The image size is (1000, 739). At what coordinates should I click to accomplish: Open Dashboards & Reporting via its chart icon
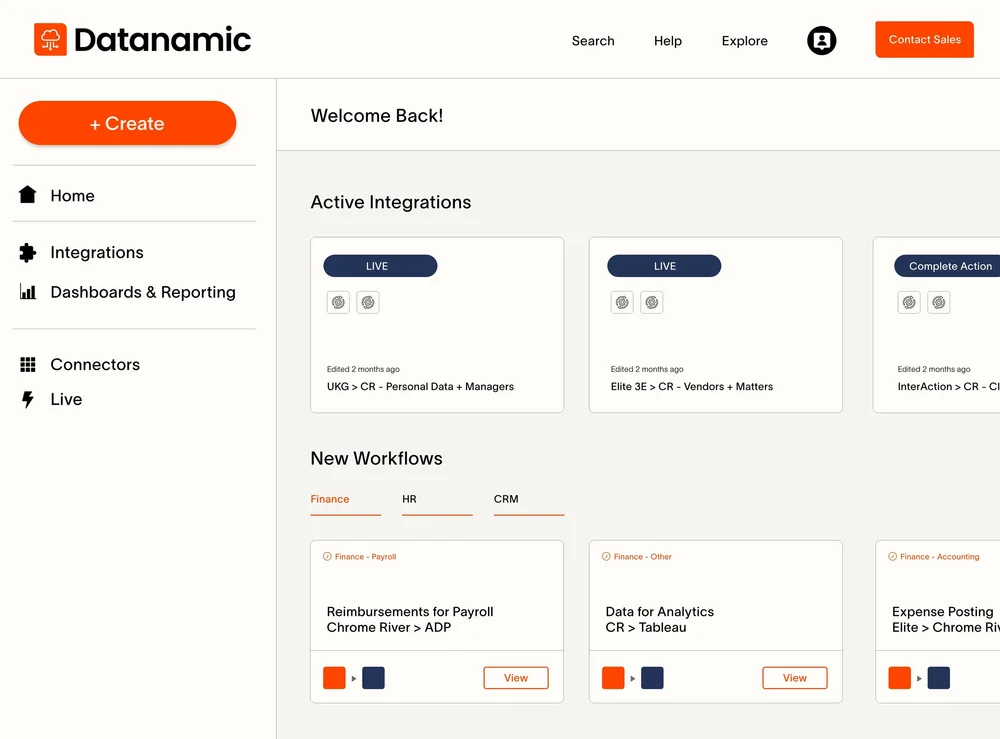click(x=28, y=292)
